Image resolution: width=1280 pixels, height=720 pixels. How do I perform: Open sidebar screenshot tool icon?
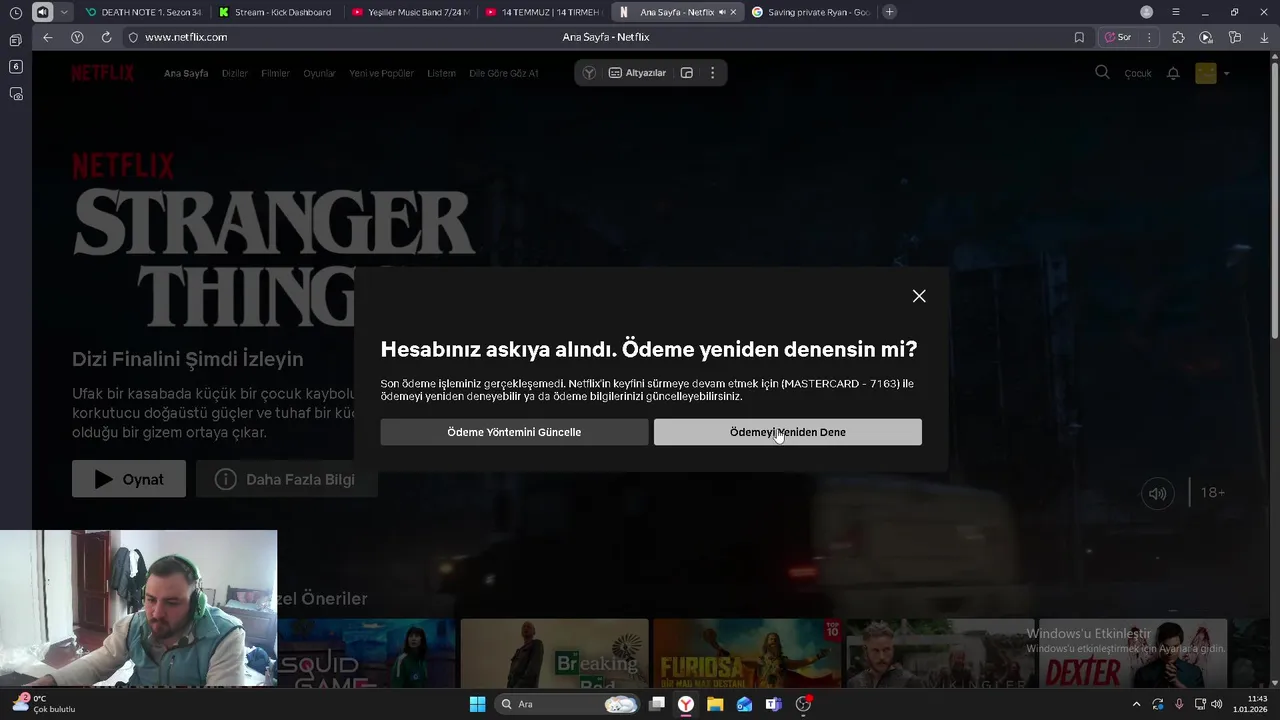click(x=15, y=94)
